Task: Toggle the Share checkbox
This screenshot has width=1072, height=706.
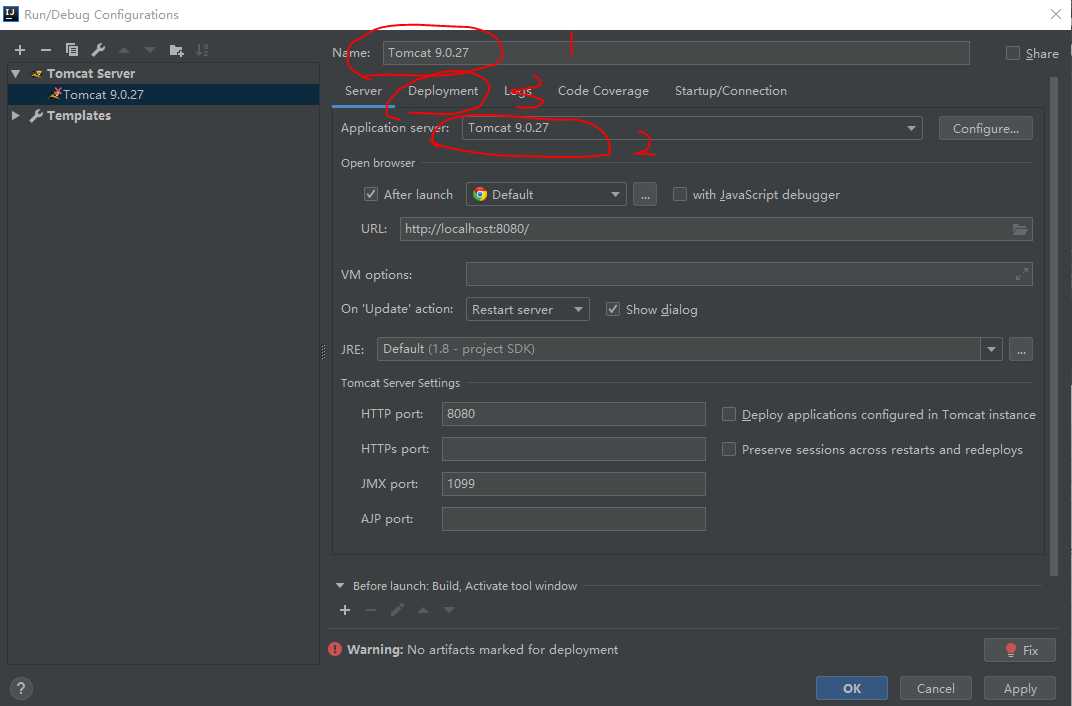Action: pyautogui.click(x=1013, y=53)
